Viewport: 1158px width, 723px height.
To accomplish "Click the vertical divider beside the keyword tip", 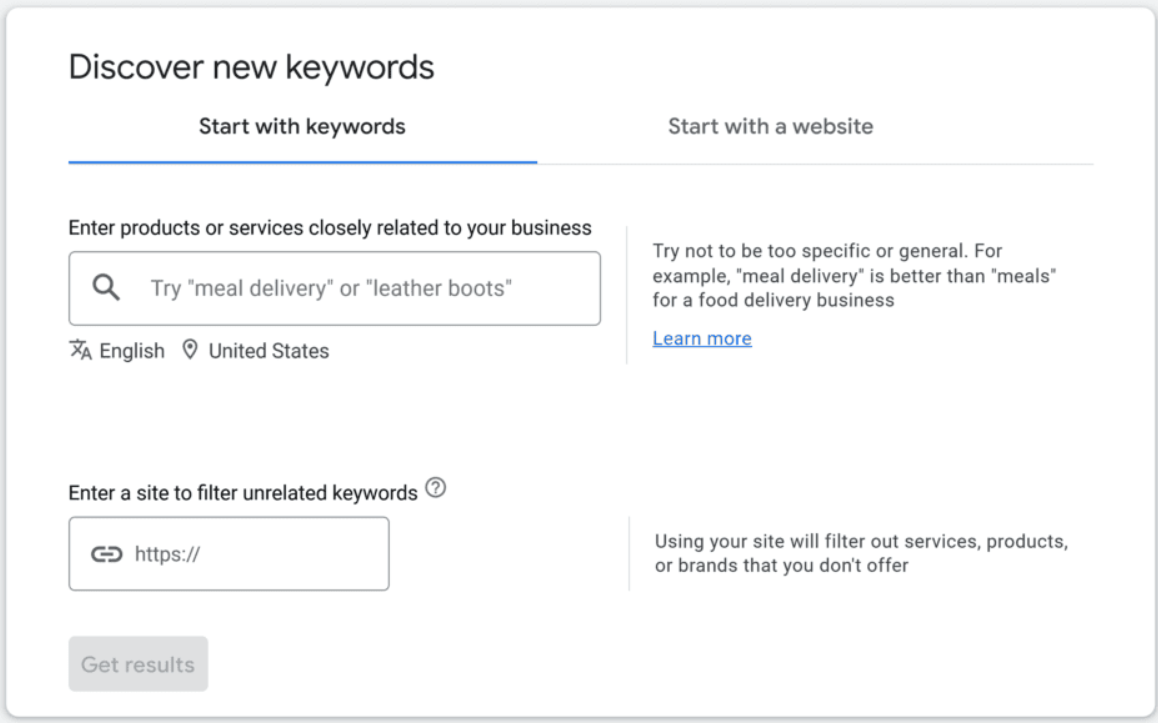I will (627, 295).
